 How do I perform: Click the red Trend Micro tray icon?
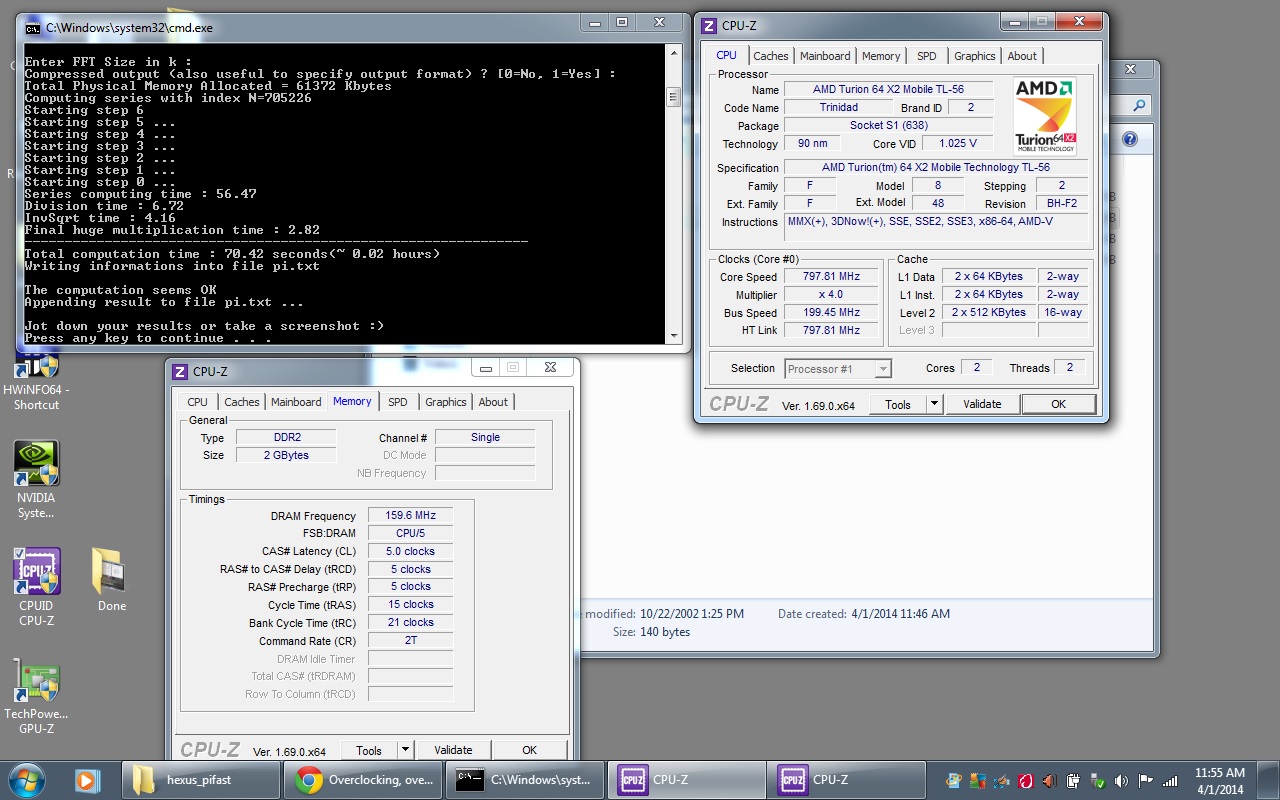point(1026,781)
